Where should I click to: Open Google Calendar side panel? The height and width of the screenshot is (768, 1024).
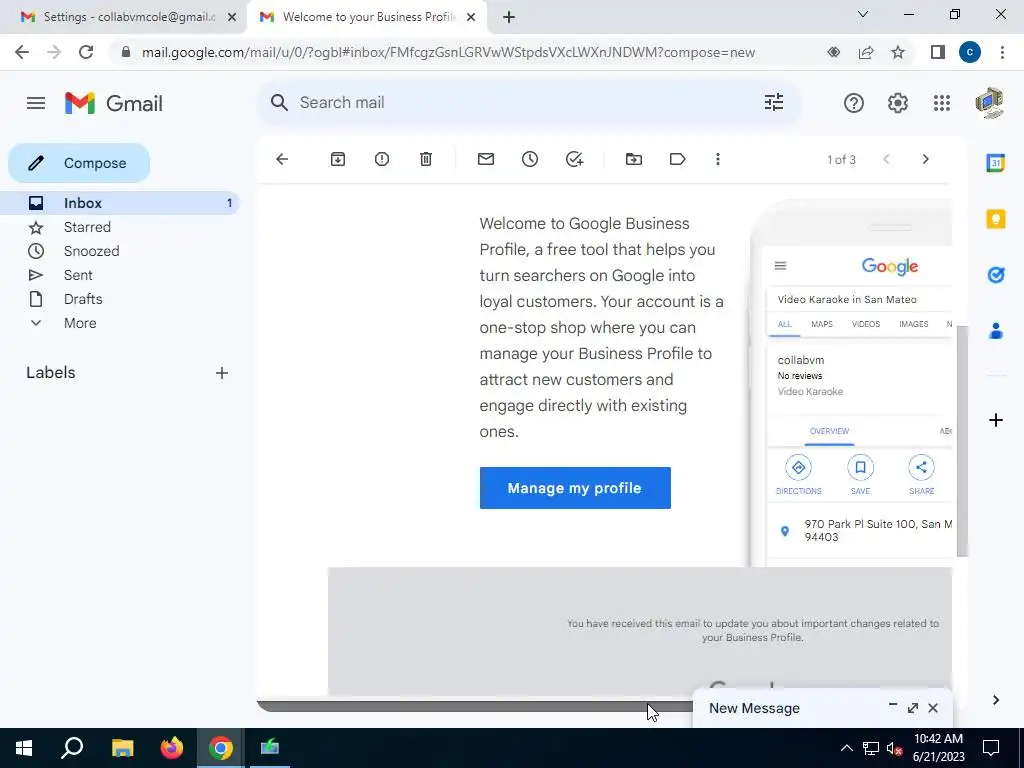point(996,163)
